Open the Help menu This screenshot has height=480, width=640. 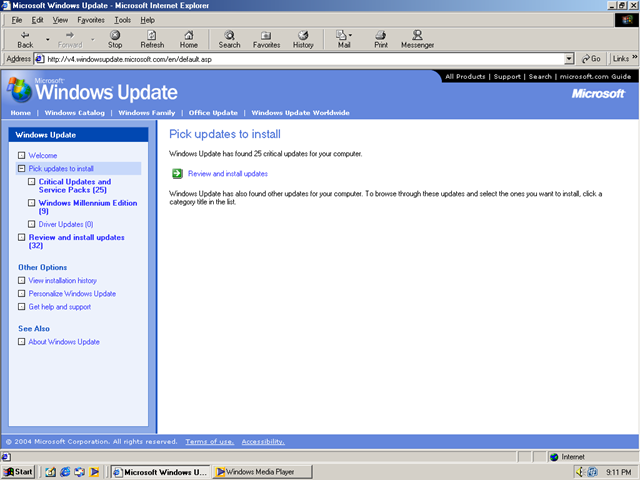coord(147,20)
